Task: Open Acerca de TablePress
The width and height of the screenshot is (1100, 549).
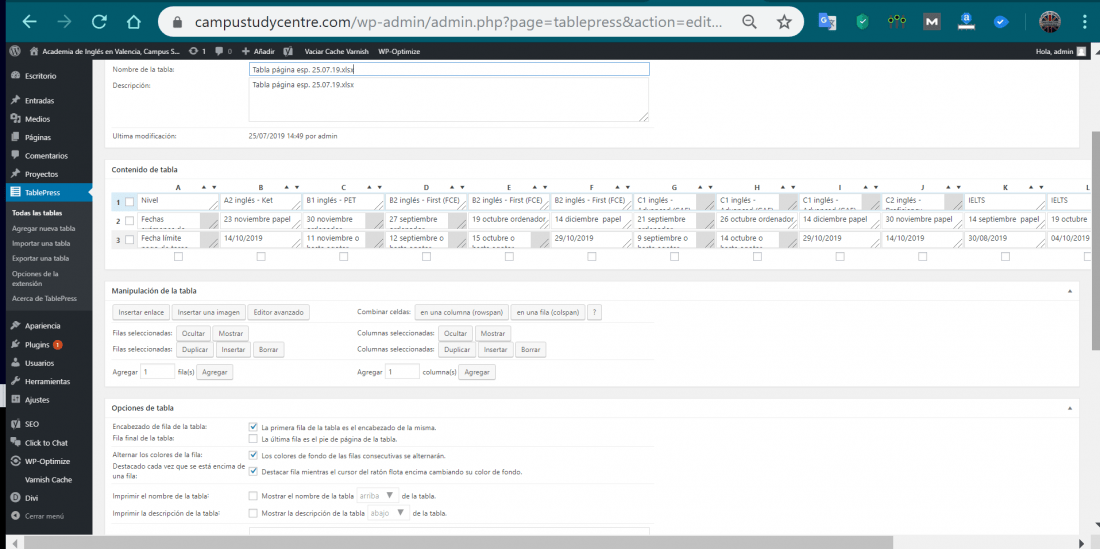Action: coord(44,299)
